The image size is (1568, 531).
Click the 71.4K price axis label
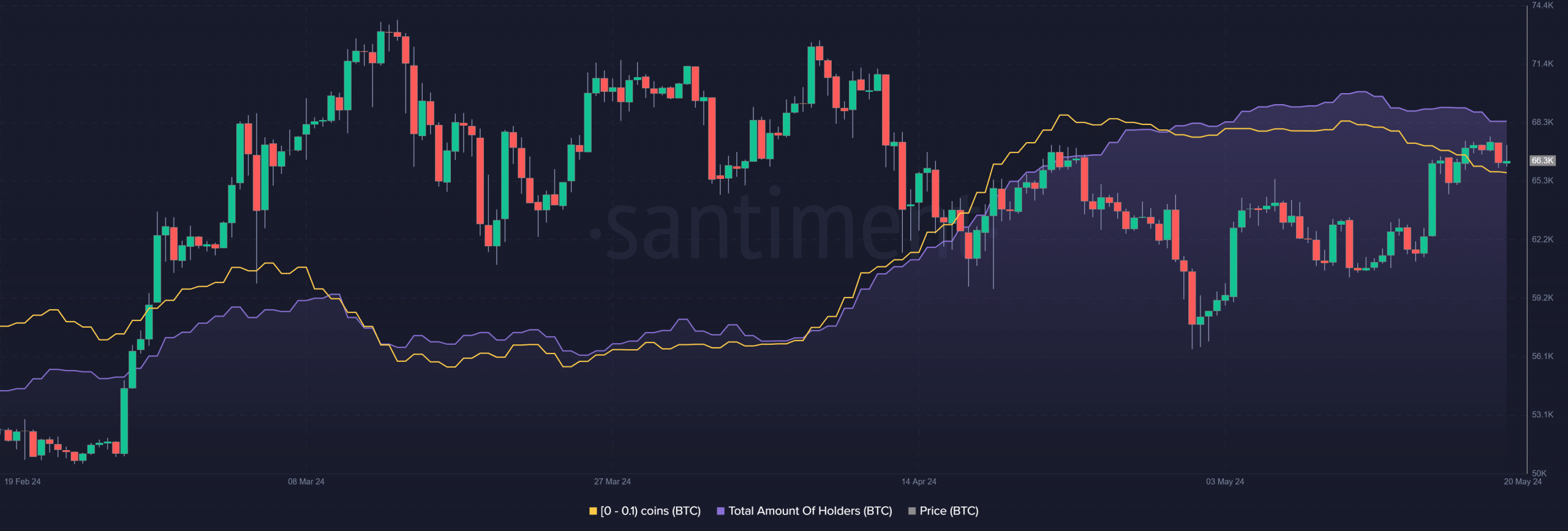1542,64
